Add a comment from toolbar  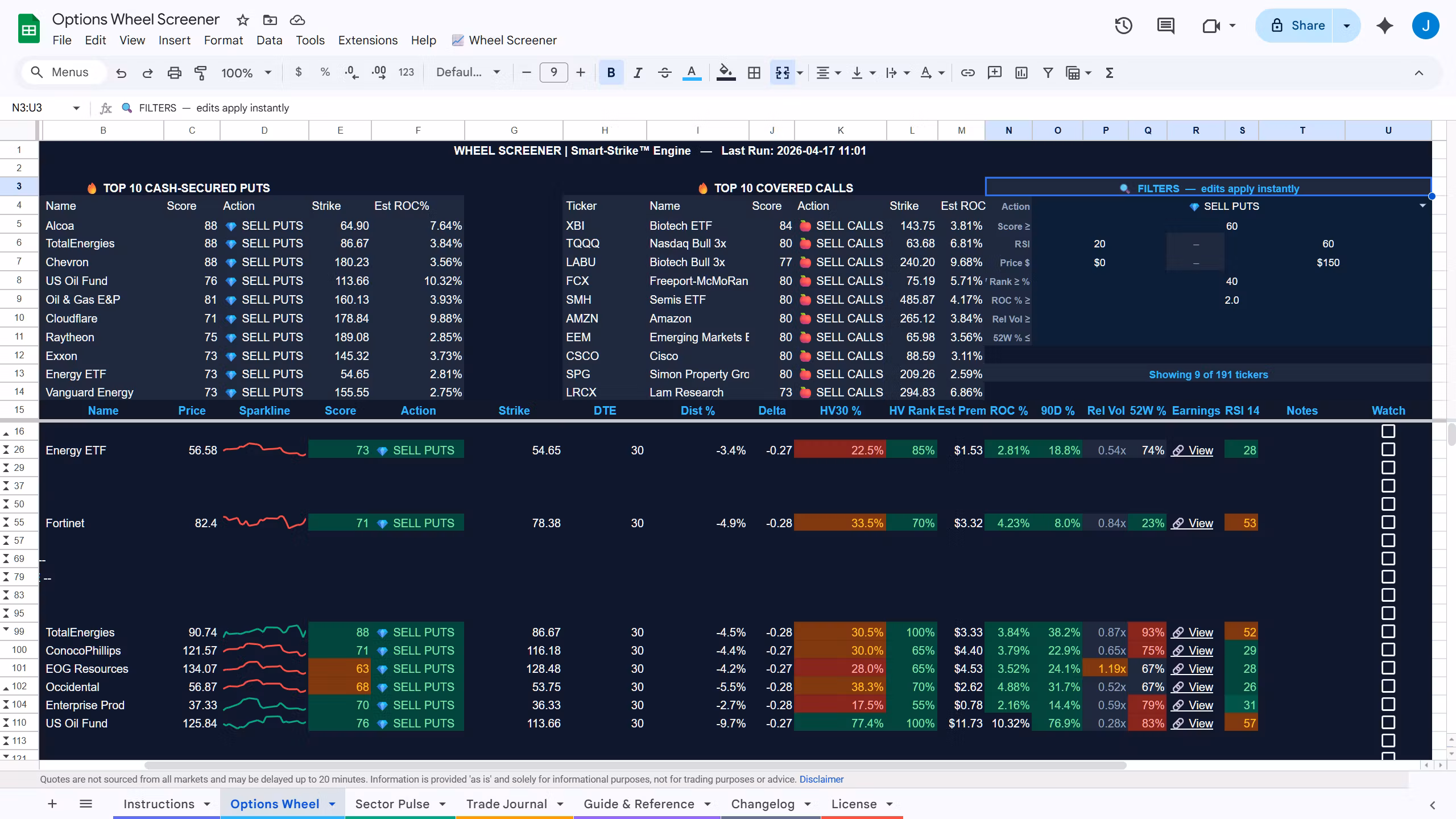coord(994,73)
